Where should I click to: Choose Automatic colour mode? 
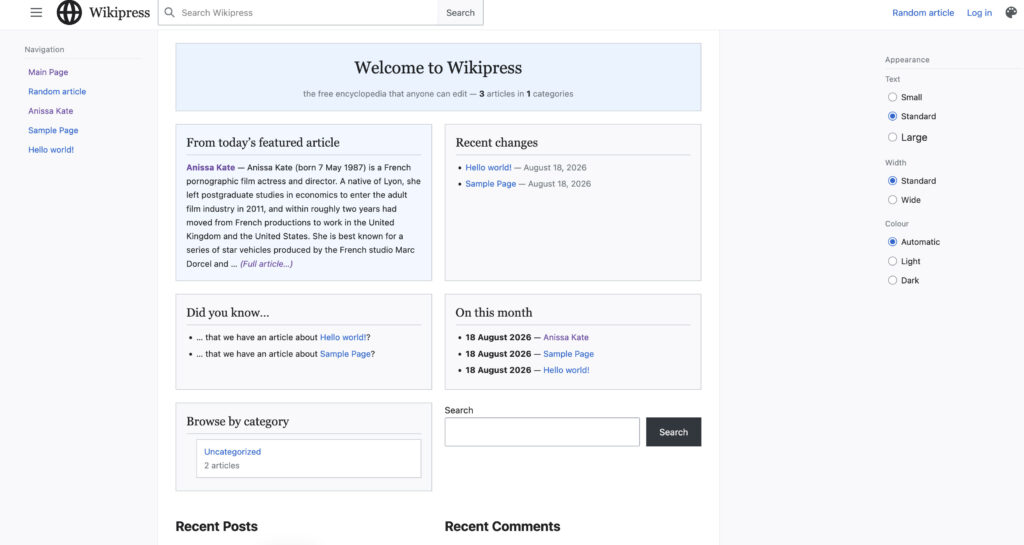pyautogui.click(x=892, y=241)
